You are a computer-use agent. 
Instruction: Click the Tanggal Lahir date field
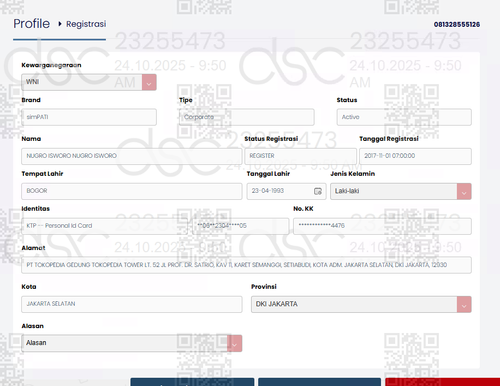286,191
